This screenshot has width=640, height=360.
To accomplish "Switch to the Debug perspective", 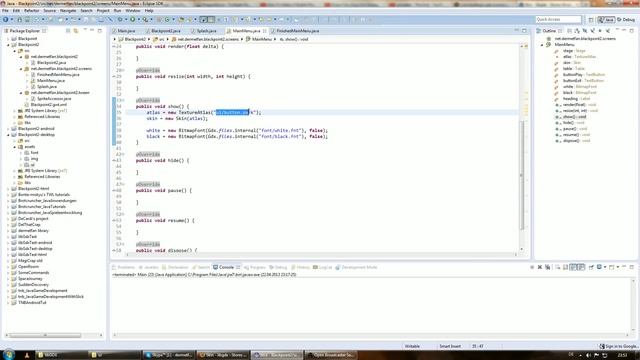I will click(x=626, y=20).
